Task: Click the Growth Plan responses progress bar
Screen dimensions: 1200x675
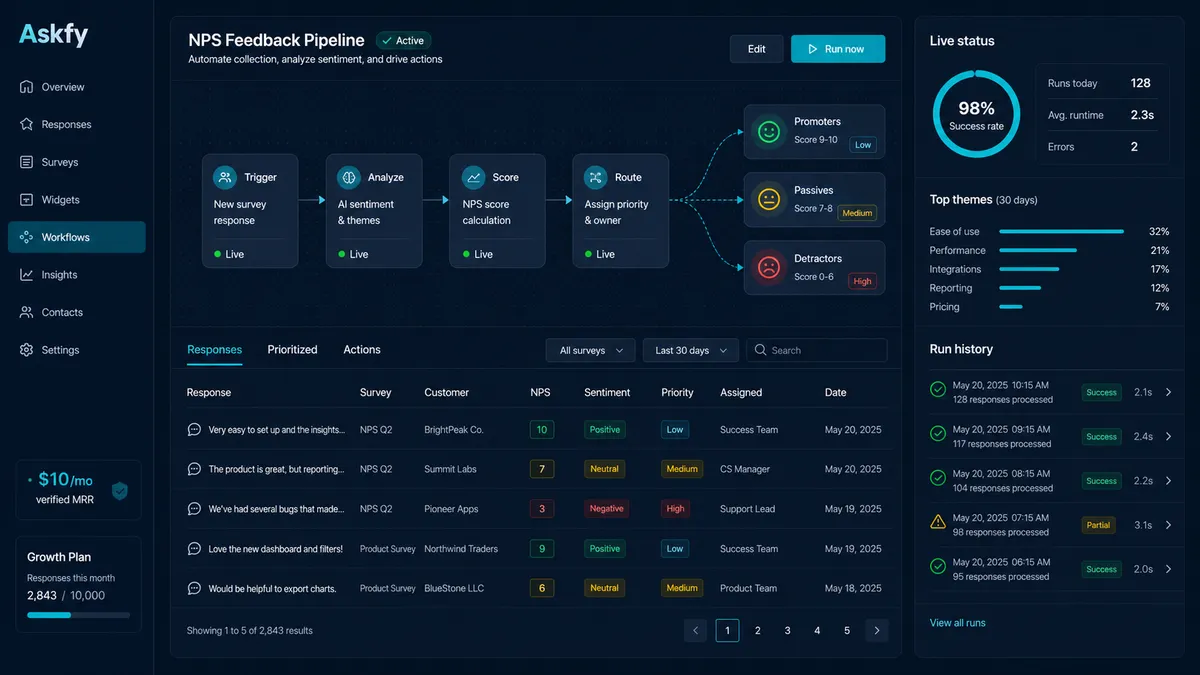Action: coord(78,615)
